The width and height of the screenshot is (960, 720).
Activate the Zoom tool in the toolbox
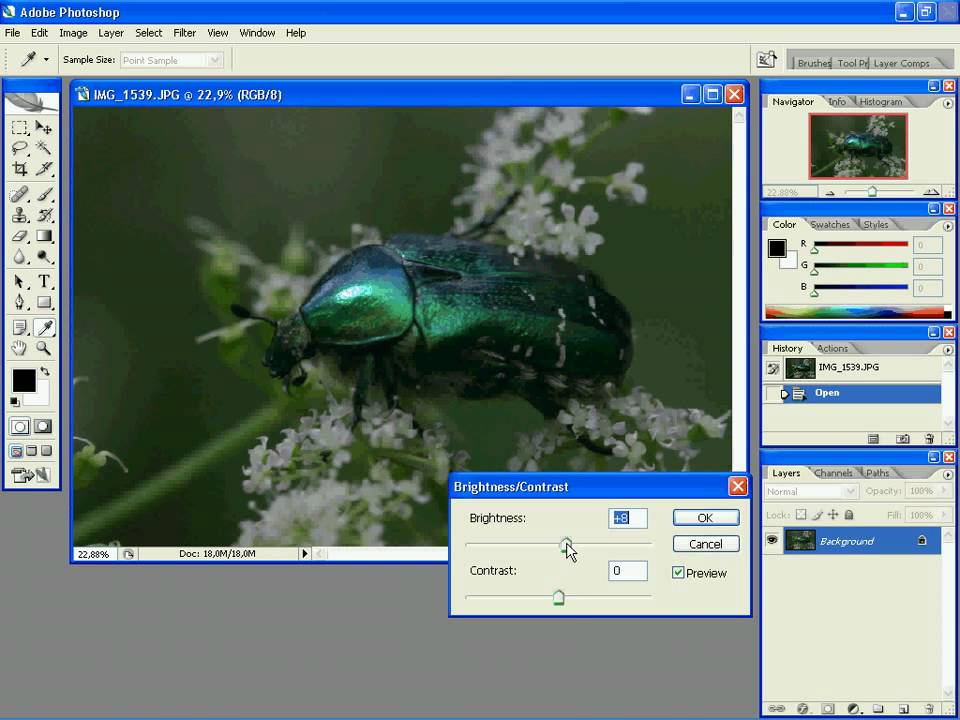point(44,348)
